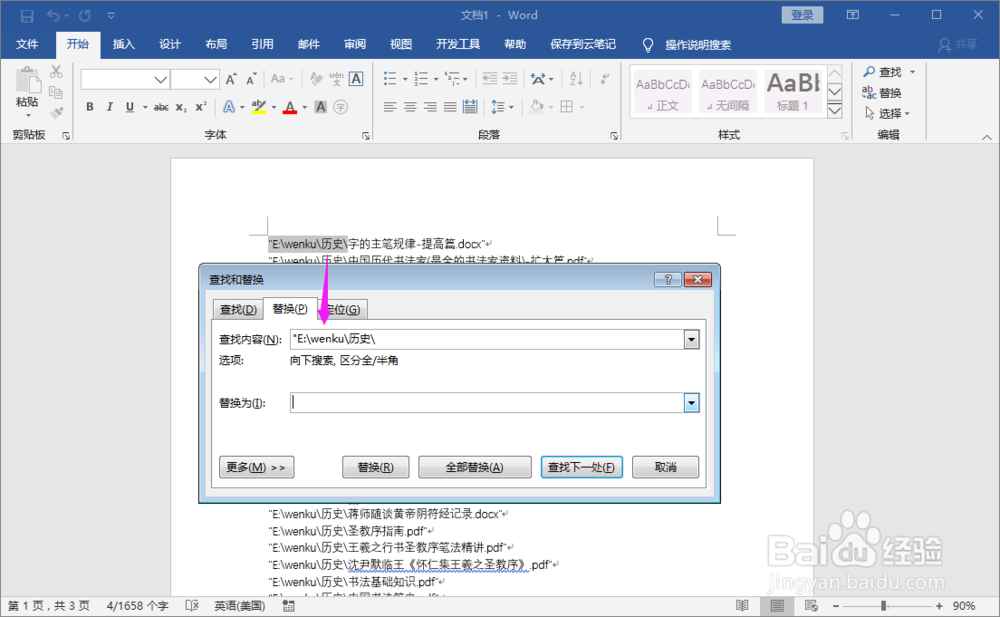The height and width of the screenshot is (617, 1000).
Task: Open the font size dropdown arrow
Action: coord(211,80)
